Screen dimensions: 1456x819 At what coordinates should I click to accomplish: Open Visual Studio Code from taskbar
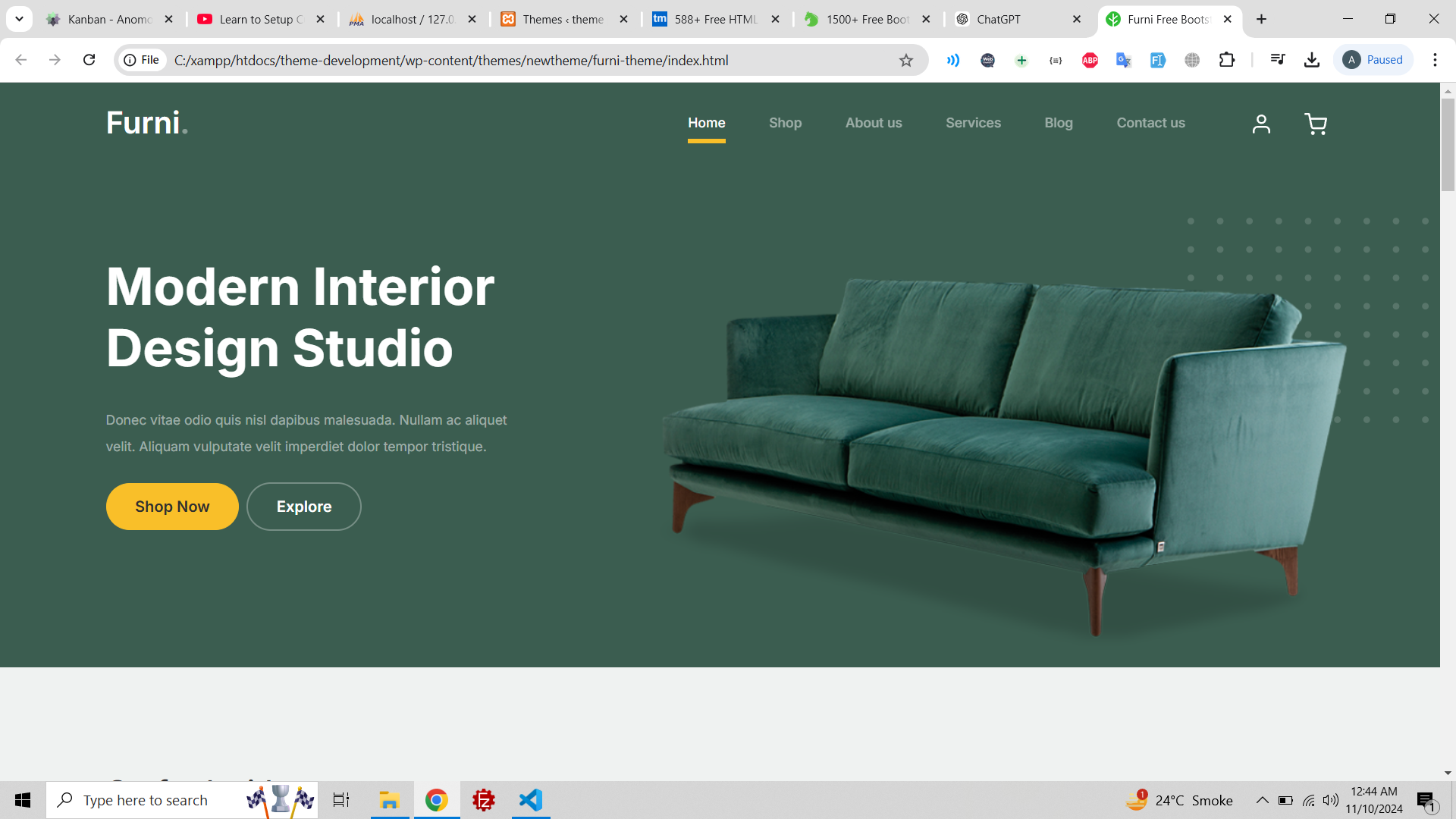tap(531, 800)
